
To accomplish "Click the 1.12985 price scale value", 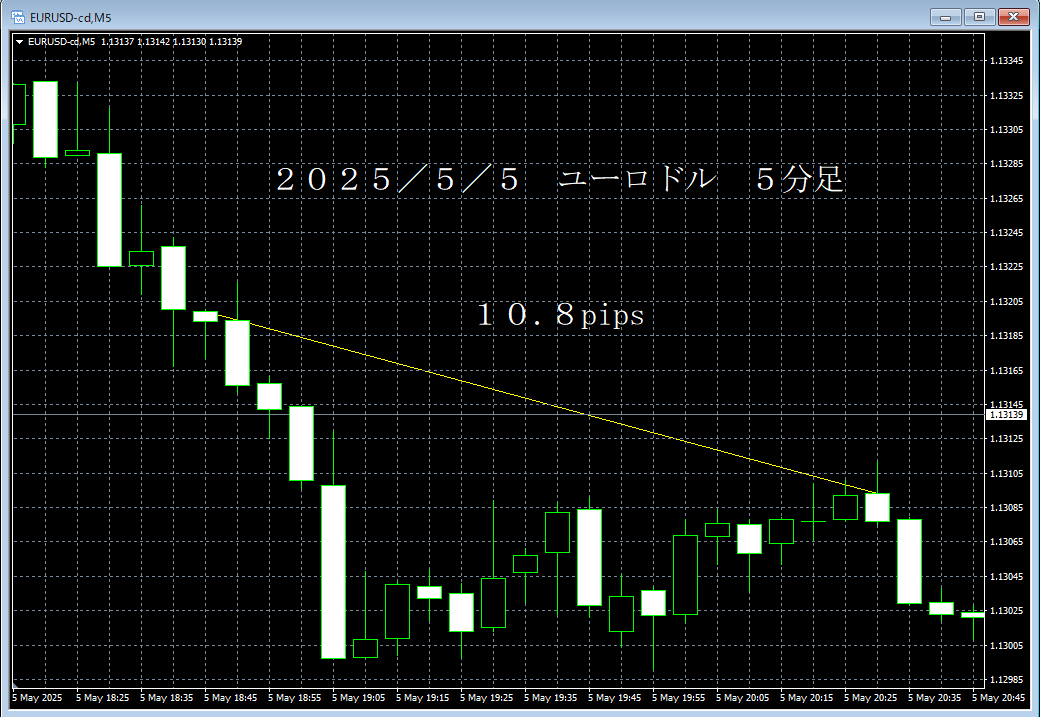I will pos(1006,680).
